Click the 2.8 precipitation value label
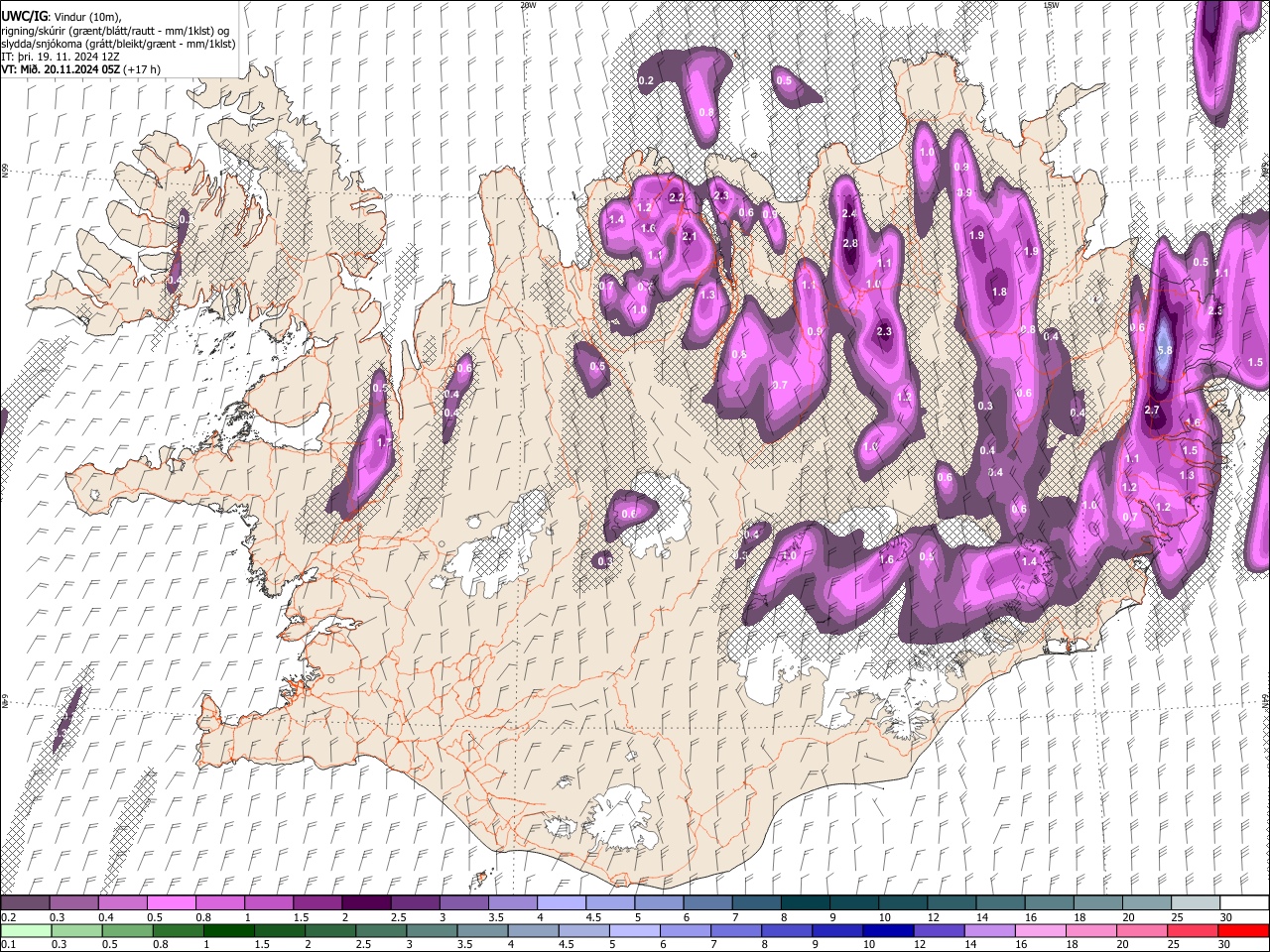 (x=849, y=244)
